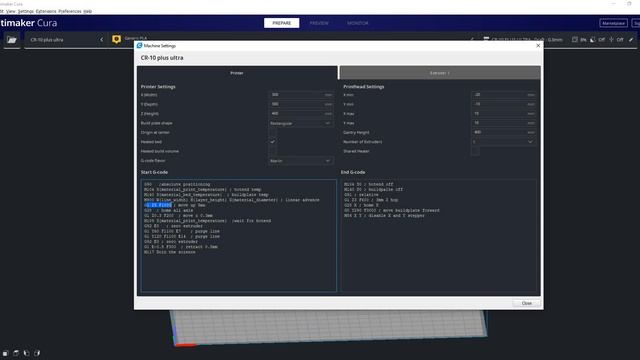Click the profile icon in print settings bar
Viewport: 640px width, 360px height.
click(486, 40)
